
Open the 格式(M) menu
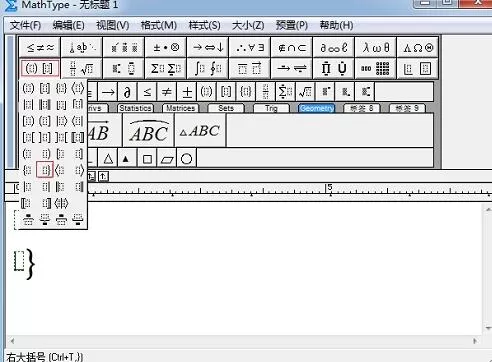[x=158, y=25]
